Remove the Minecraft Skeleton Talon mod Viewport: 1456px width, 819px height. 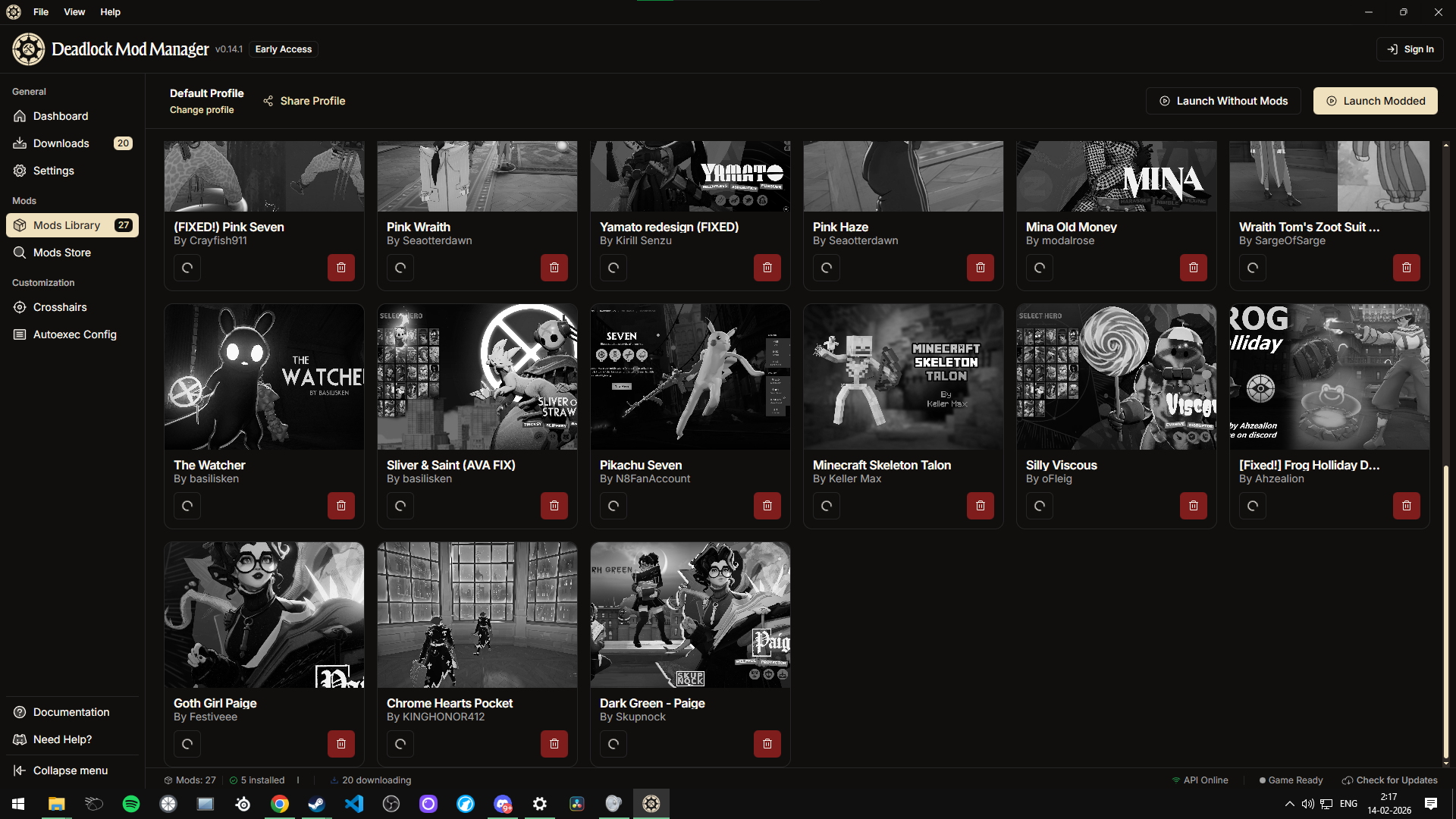coord(980,506)
